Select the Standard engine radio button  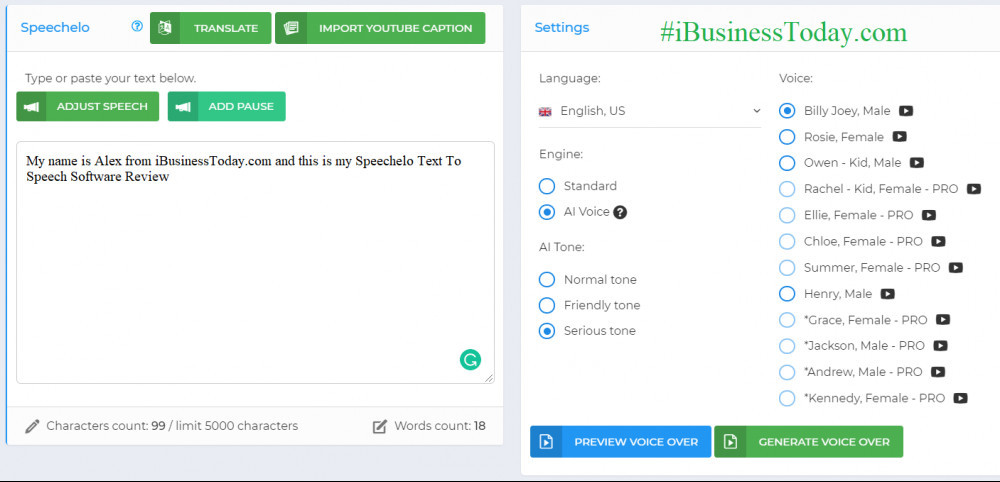tap(547, 186)
